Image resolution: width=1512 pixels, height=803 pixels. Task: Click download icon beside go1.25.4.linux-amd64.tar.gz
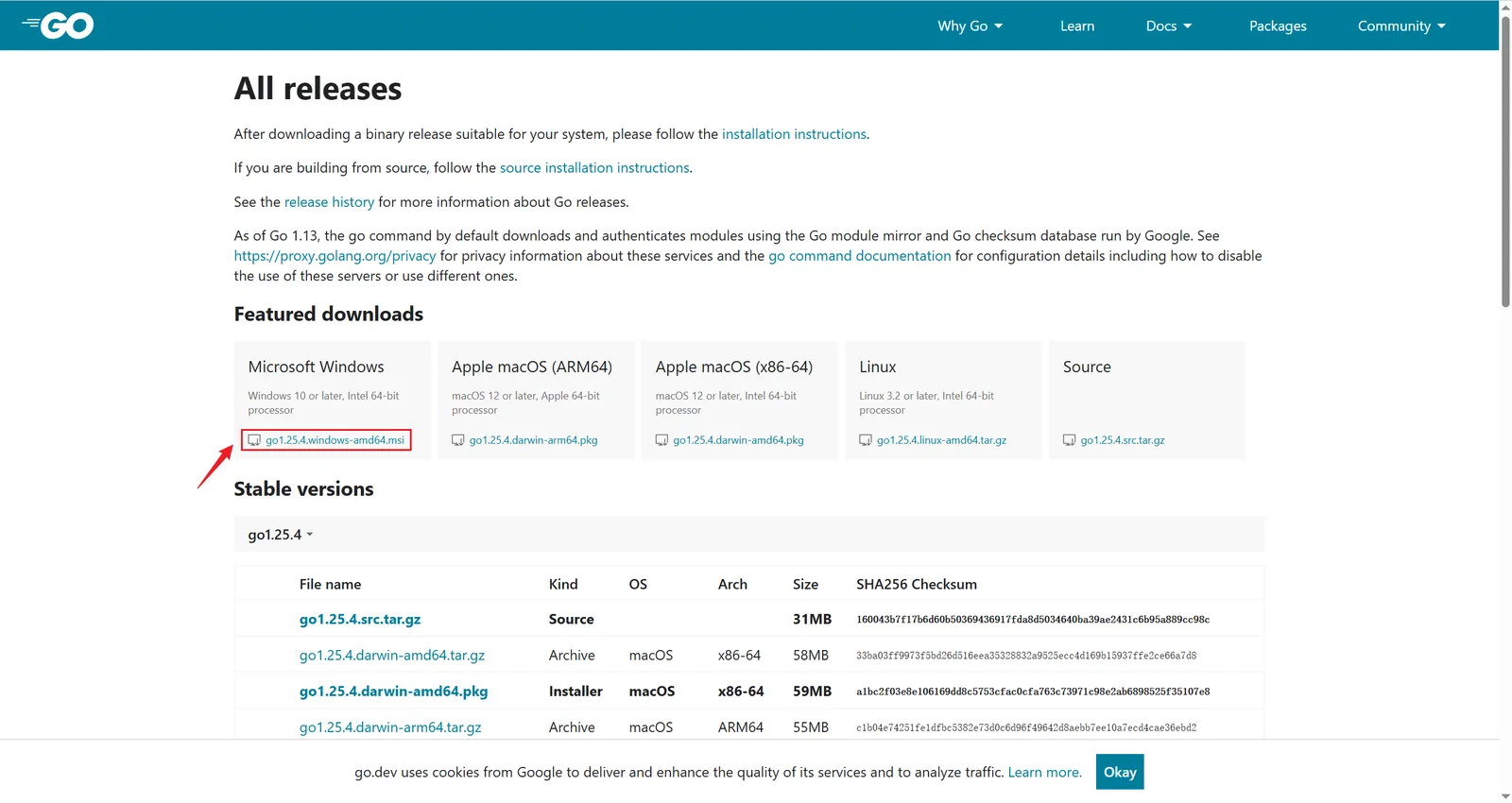(866, 440)
